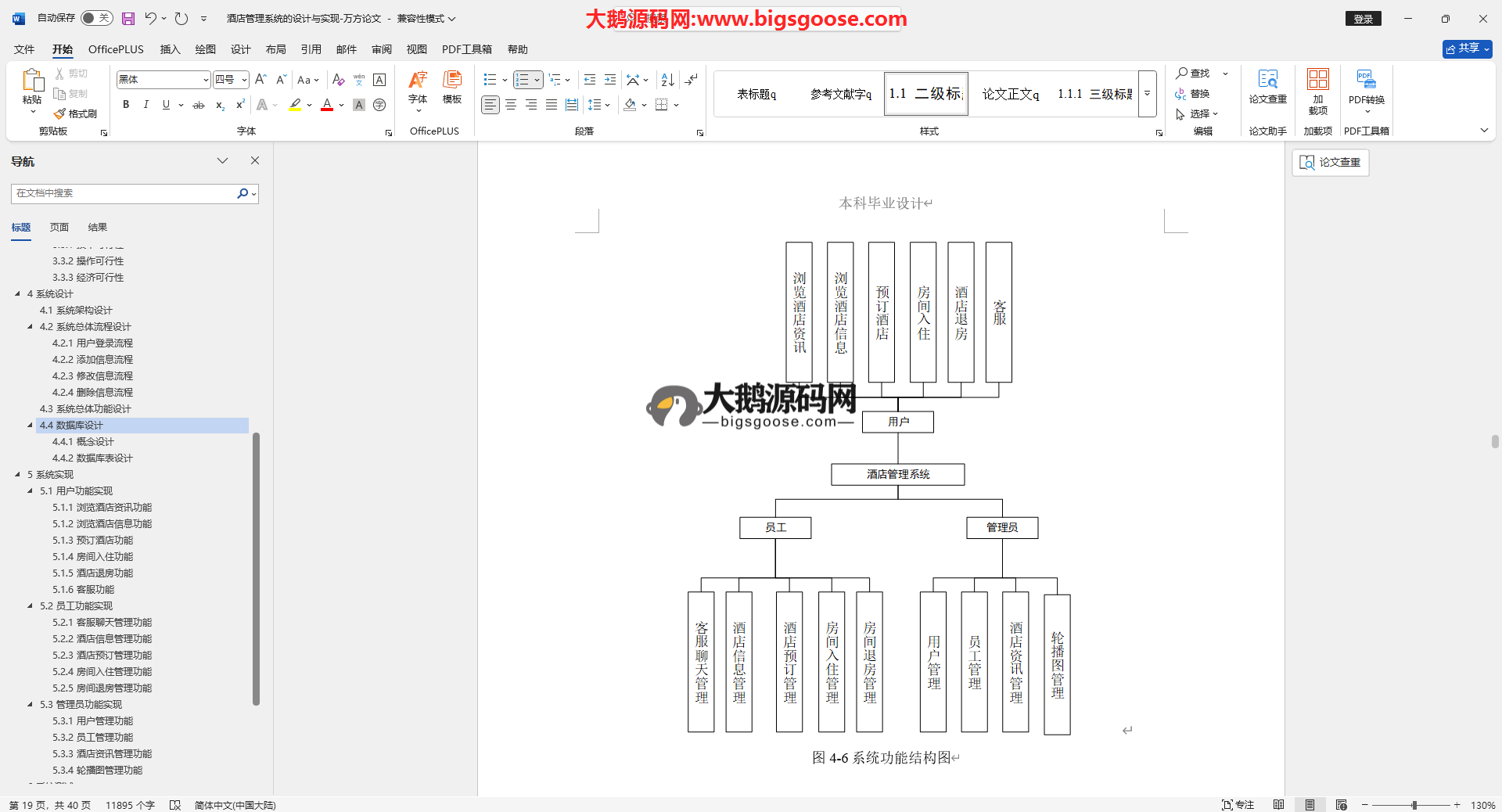Click the sort A-Z icon

pyautogui.click(x=667, y=80)
